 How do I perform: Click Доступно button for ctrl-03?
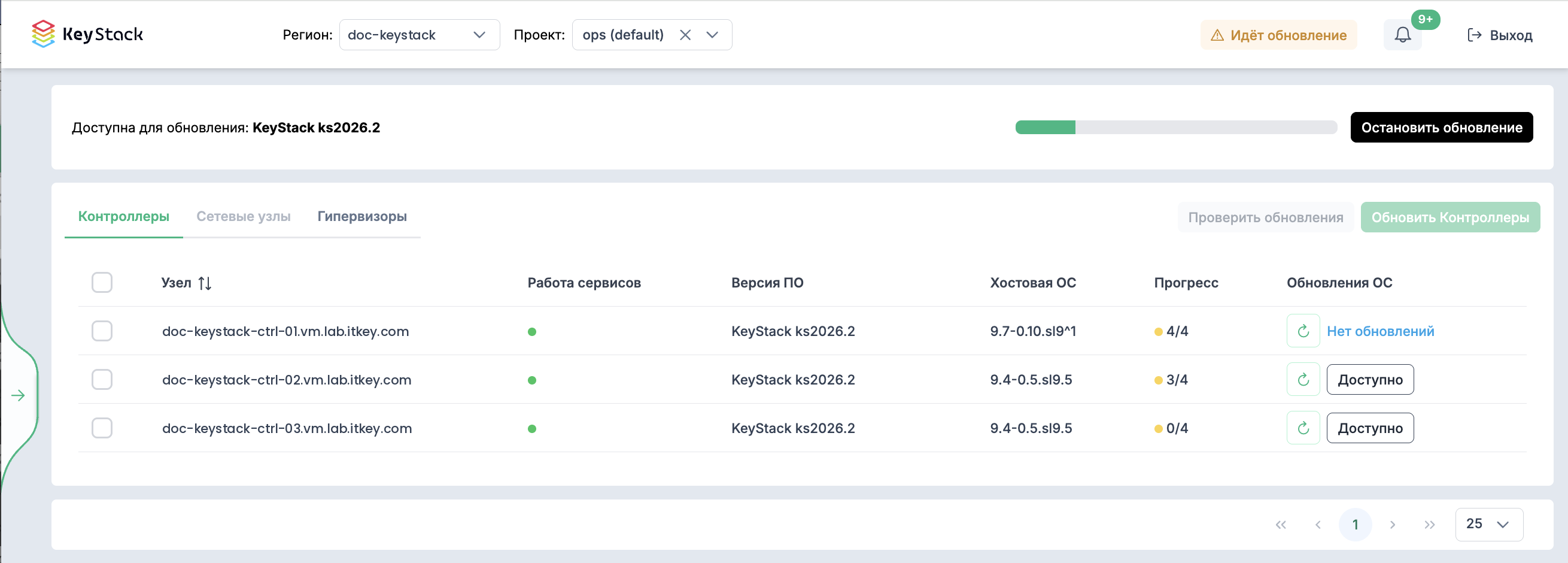[x=1370, y=428]
